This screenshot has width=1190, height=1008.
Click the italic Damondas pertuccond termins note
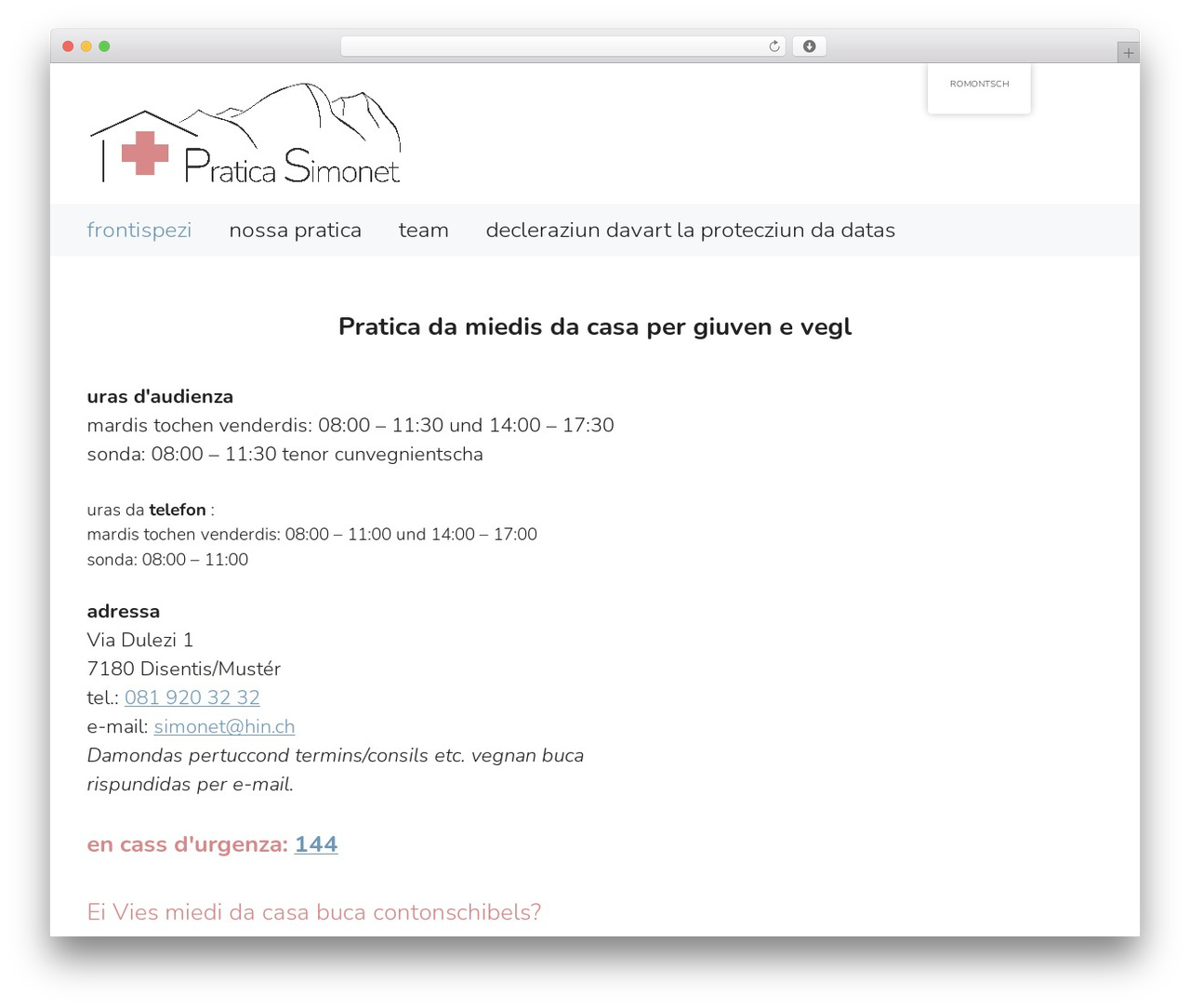(x=336, y=770)
